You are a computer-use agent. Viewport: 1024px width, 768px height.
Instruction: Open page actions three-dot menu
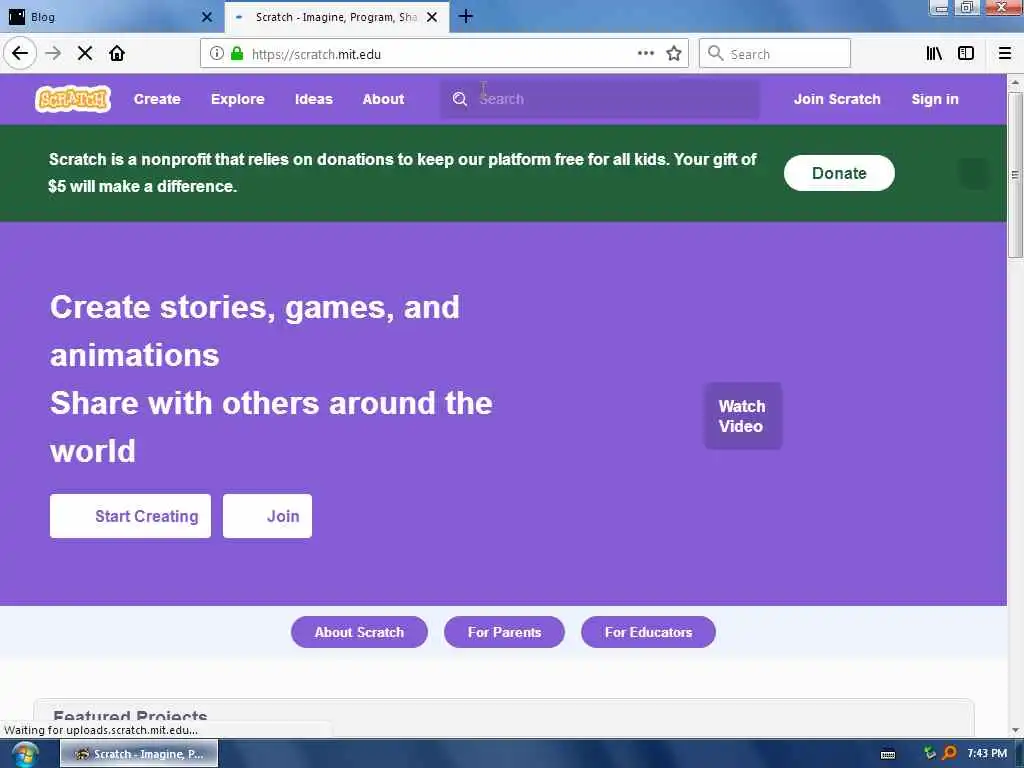[x=645, y=53]
